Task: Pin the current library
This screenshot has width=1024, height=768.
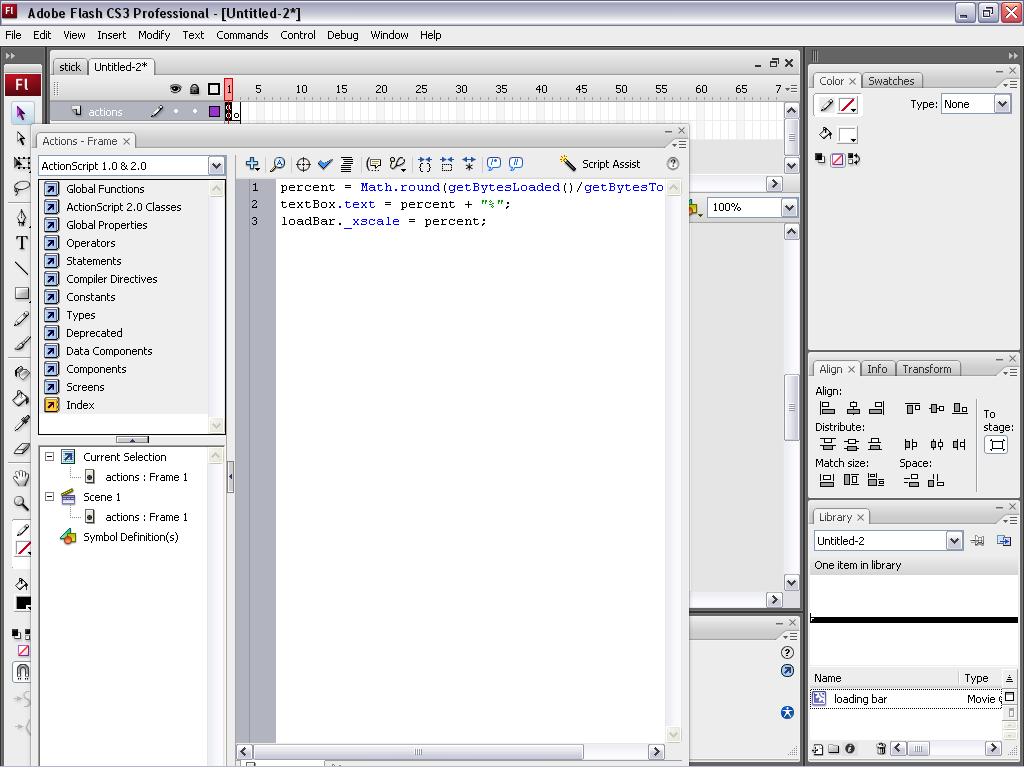Action: tap(978, 541)
